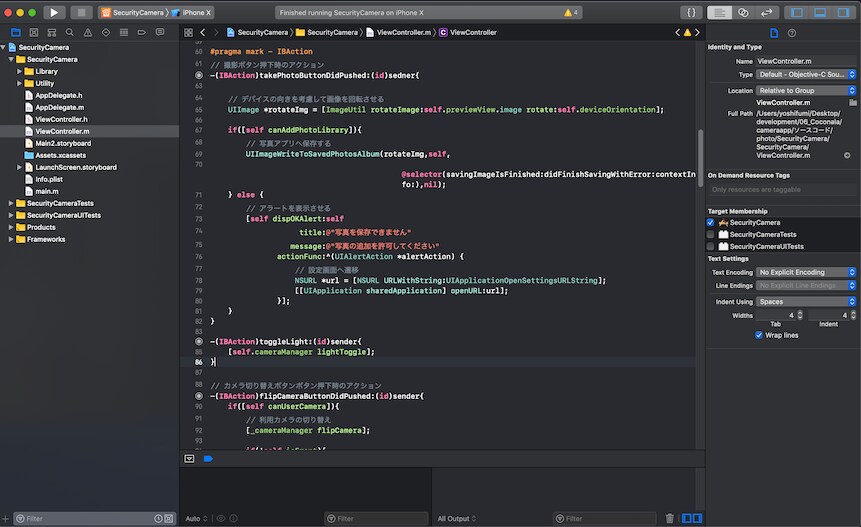Toggle the debug area visibility

[820, 12]
